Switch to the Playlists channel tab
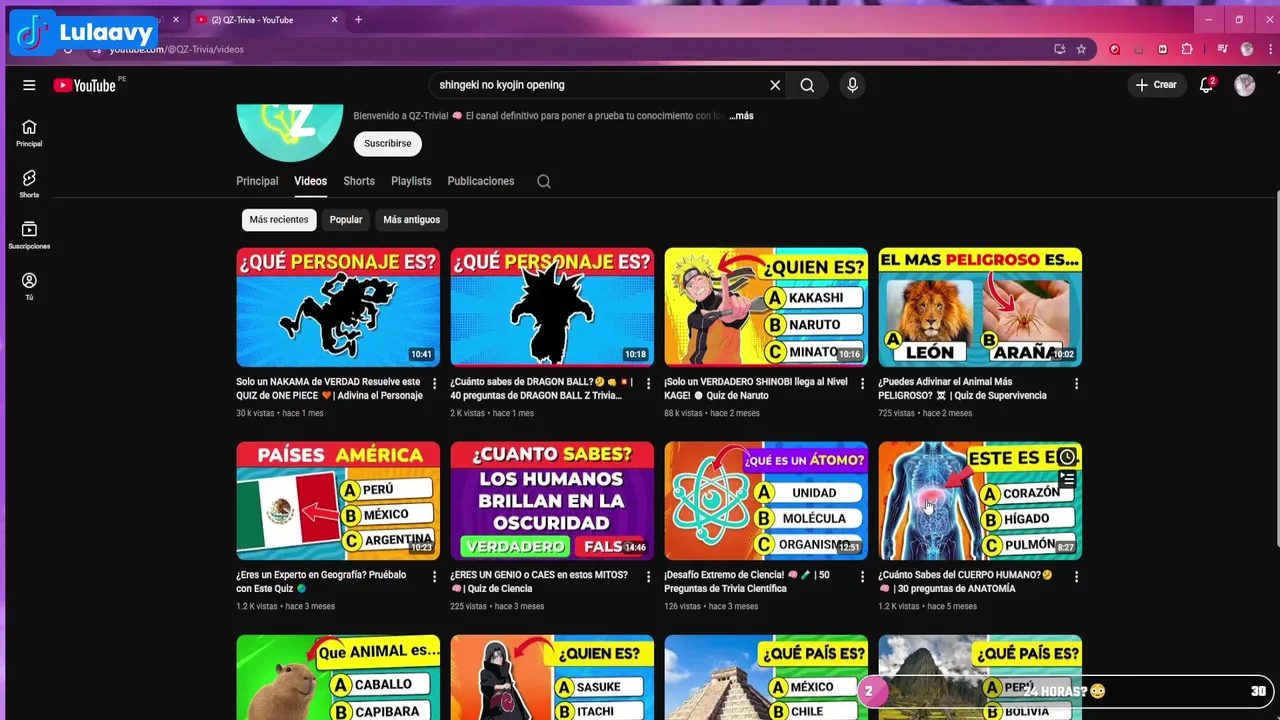Image resolution: width=1280 pixels, height=720 pixels. pos(411,181)
